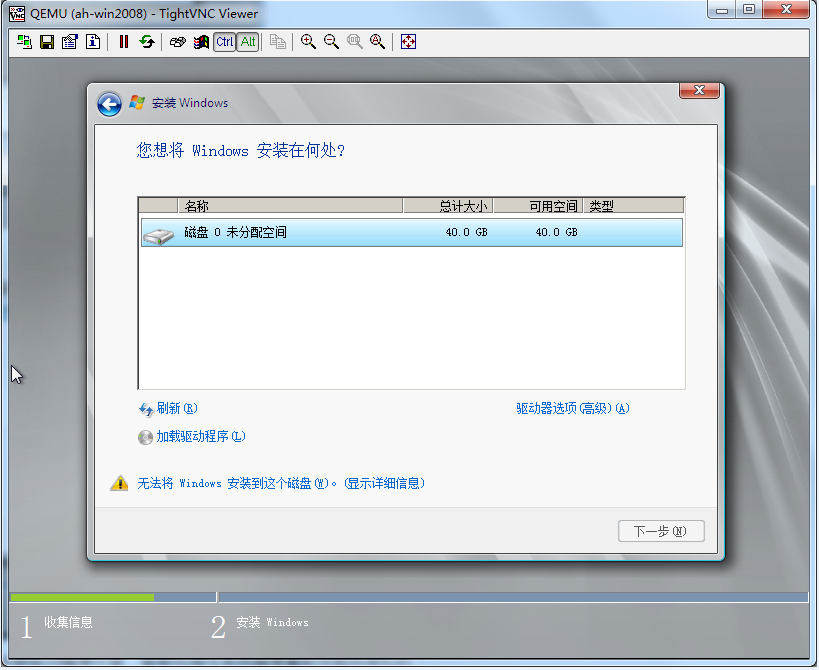
Task: Zoom in on the remote screen
Action: pyautogui.click(x=308, y=42)
